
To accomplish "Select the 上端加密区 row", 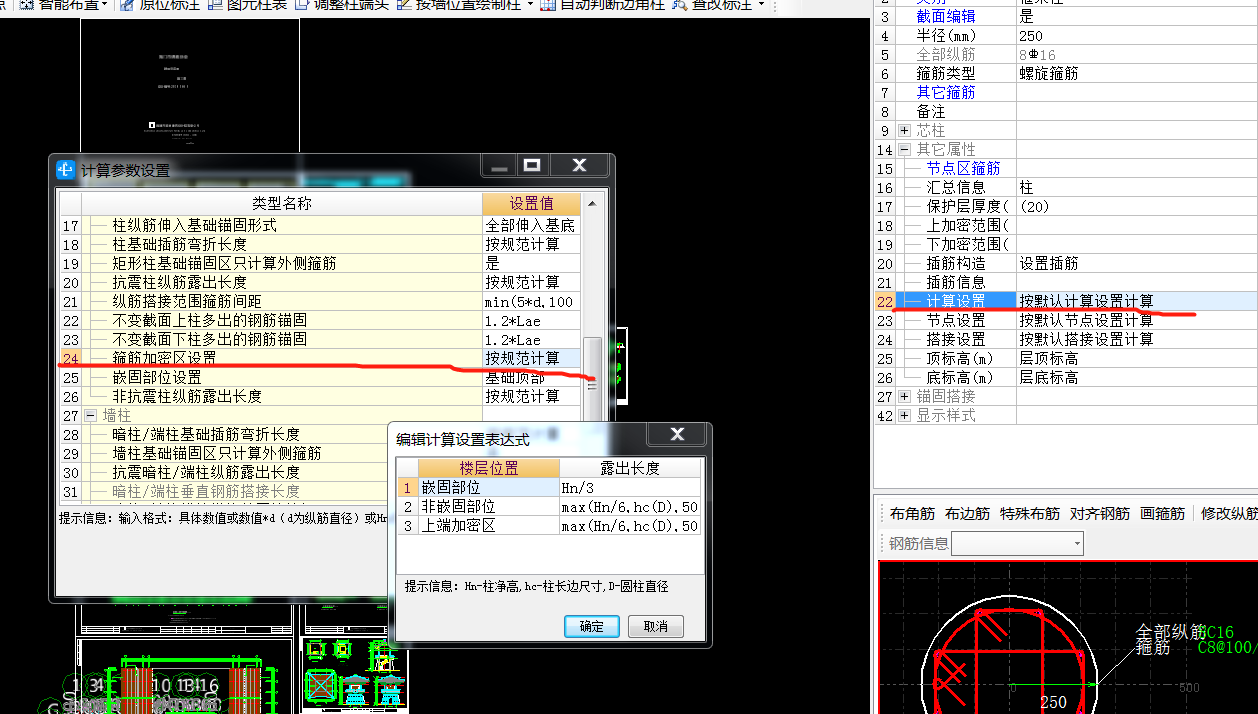I will click(x=547, y=526).
